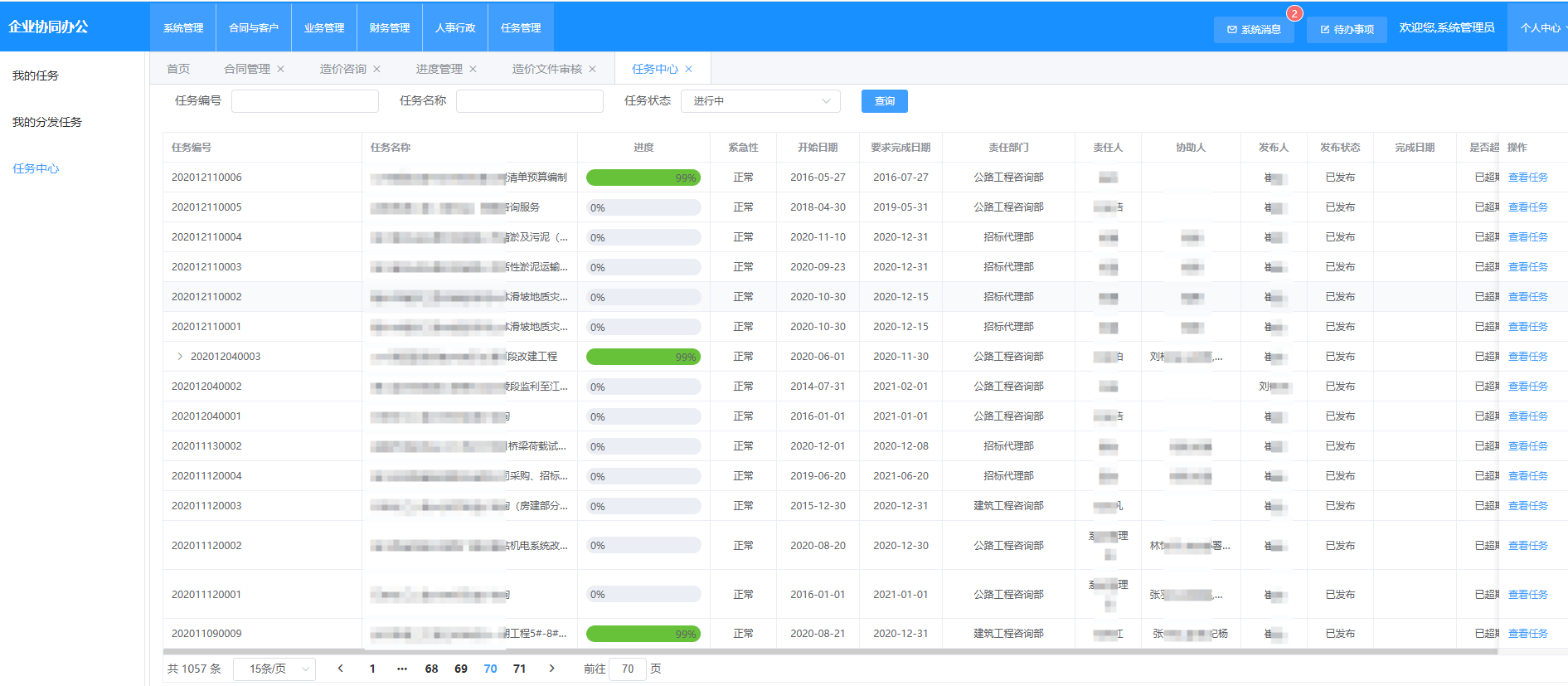Image resolution: width=1568 pixels, height=686 pixels.
Task: Open 业务管理 top menu
Action: click(324, 27)
